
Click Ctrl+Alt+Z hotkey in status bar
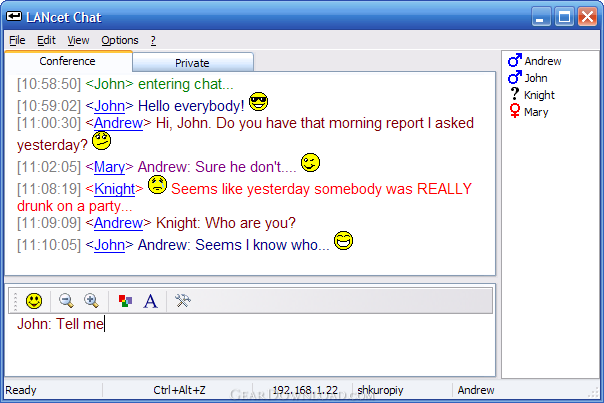(179, 390)
